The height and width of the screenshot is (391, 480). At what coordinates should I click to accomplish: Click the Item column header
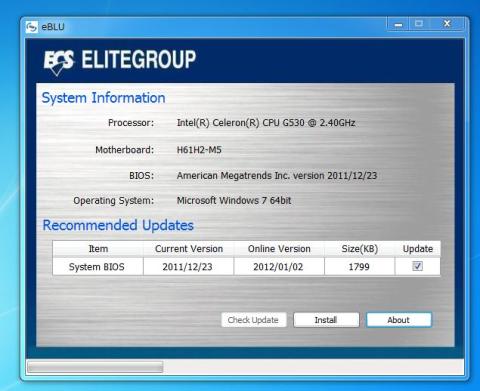(98, 249)
